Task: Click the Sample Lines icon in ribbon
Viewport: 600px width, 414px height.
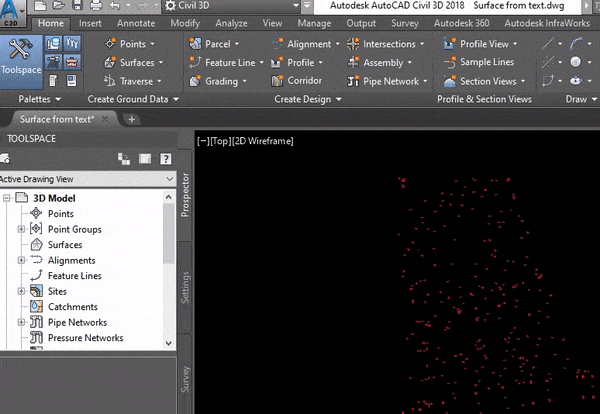Action: pos(450,62)
